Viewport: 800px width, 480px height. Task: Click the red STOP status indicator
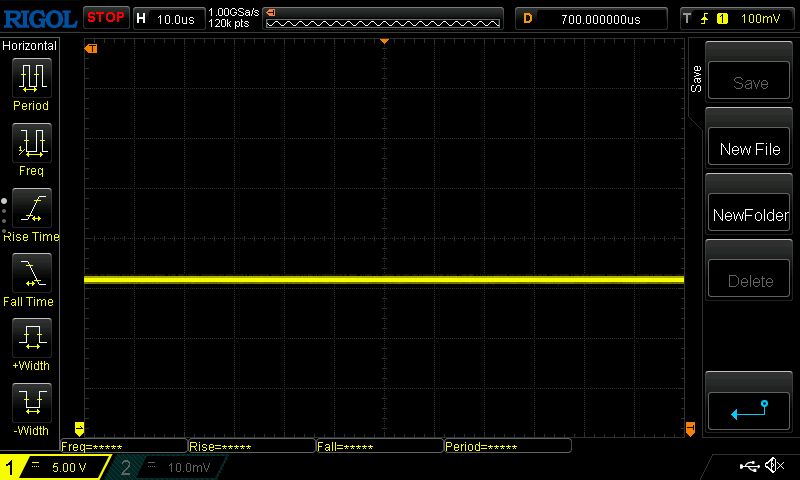tap(106, 18)
